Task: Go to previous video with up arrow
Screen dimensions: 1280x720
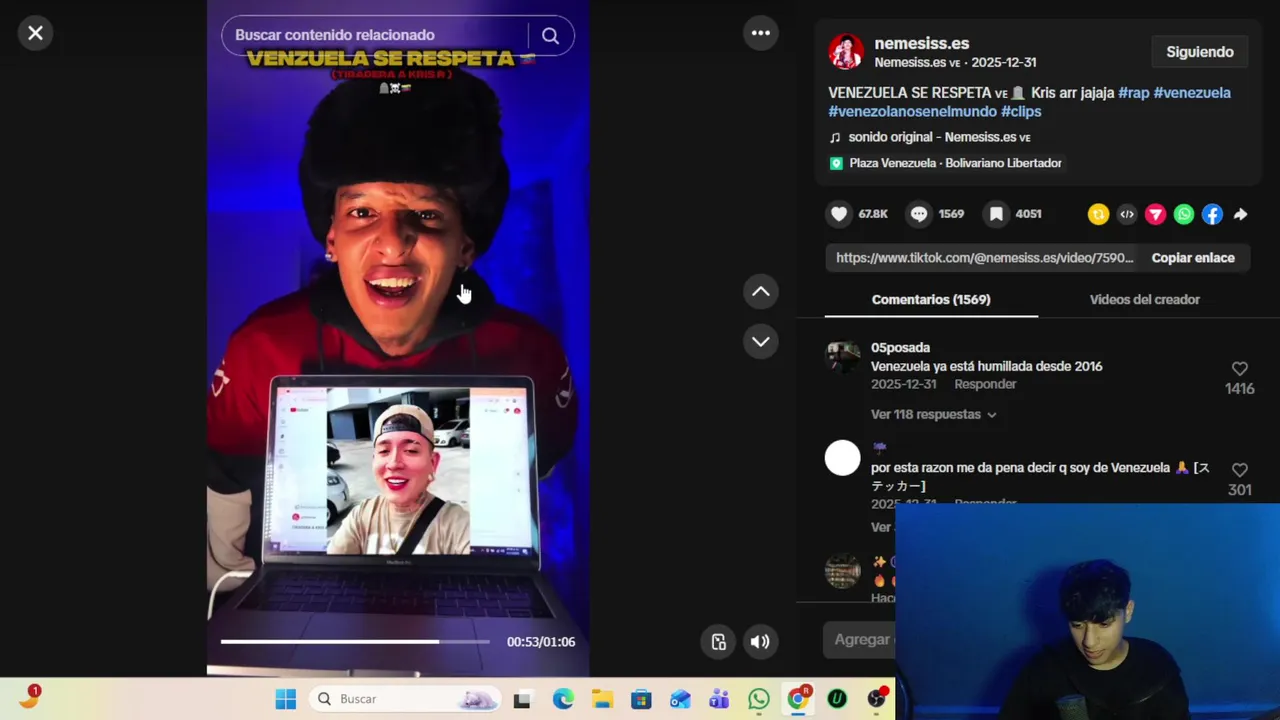Action: (x=761, y=292)
